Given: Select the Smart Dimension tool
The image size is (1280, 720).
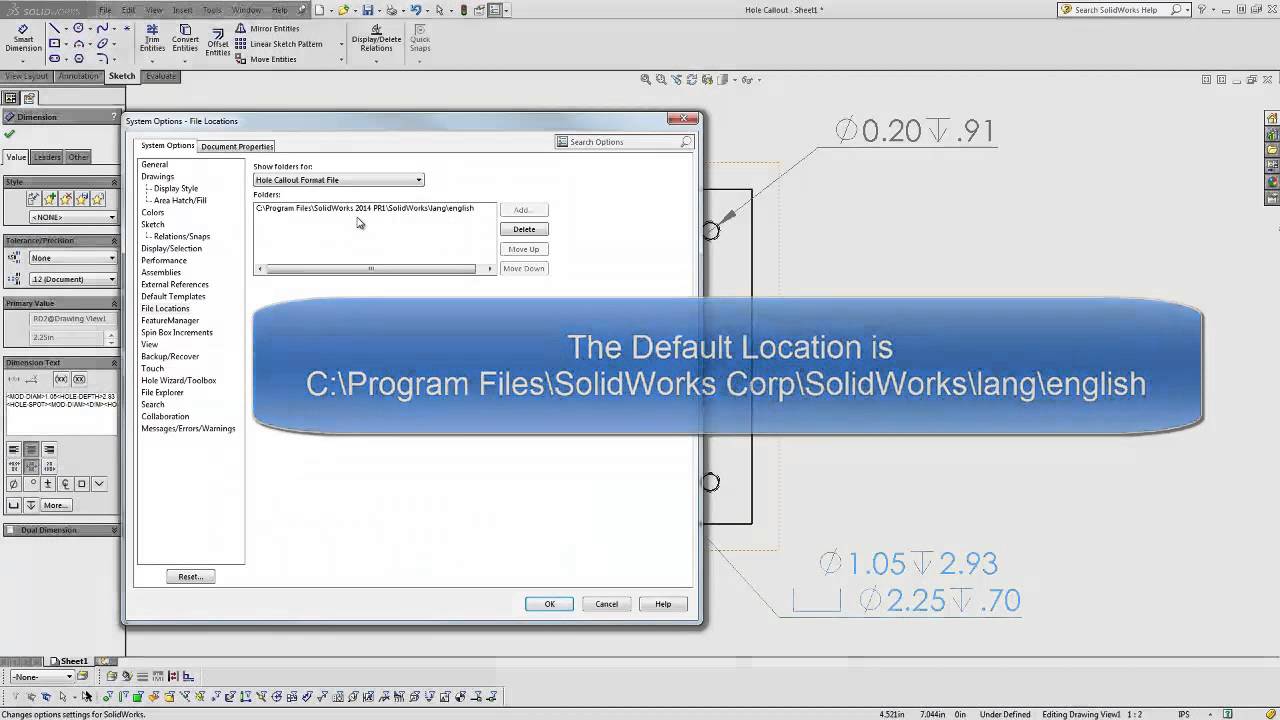Looking at the screenshot, I should [x=23, y=38].
